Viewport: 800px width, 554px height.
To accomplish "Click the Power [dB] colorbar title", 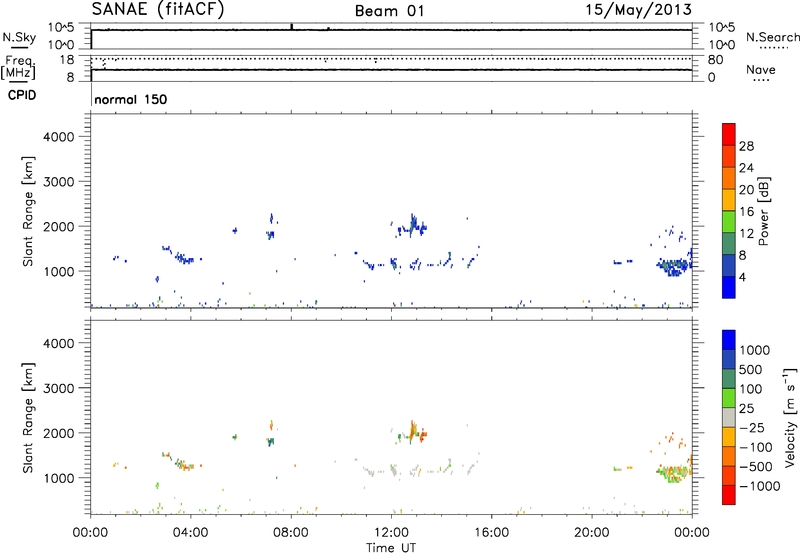I will pos(764,211).
